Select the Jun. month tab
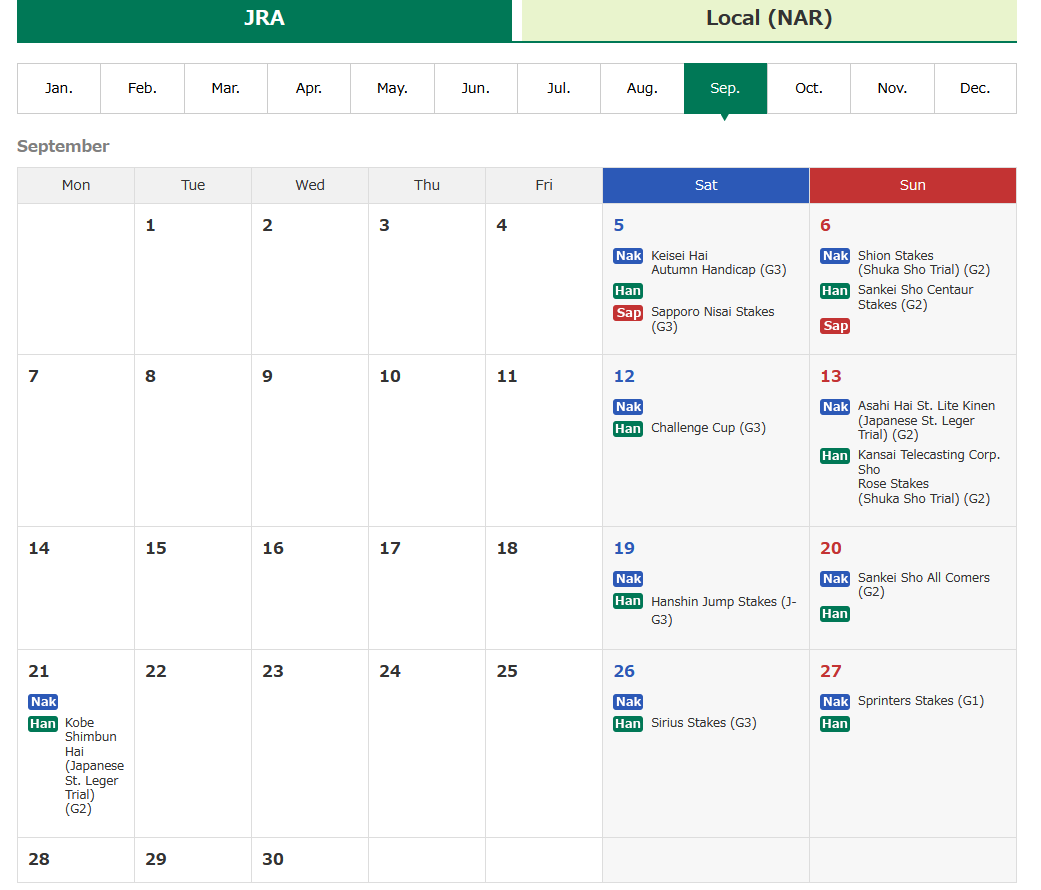 pyautogui.click(x=475, y=88)
